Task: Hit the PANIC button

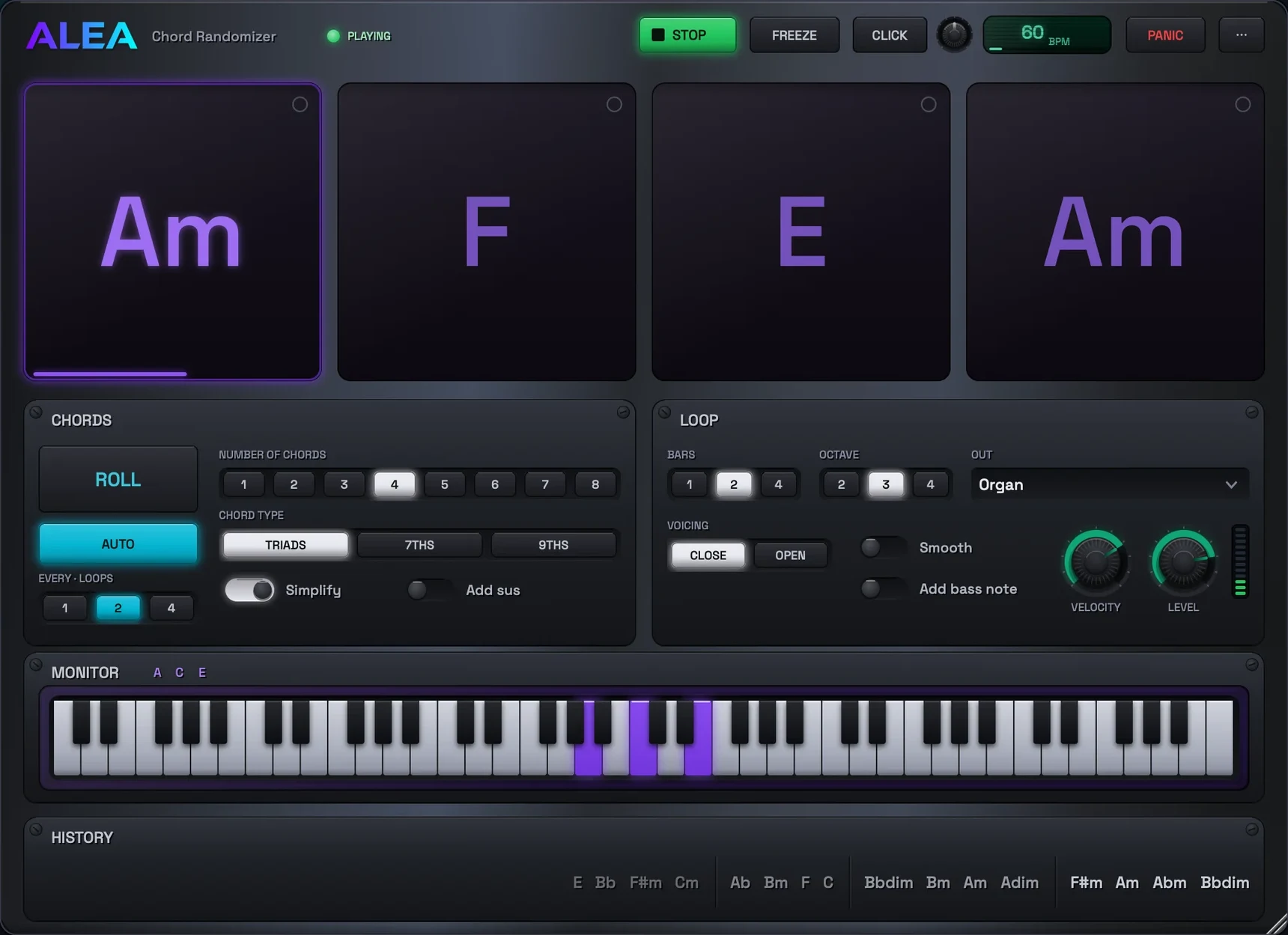Action: pos(1165,35)
